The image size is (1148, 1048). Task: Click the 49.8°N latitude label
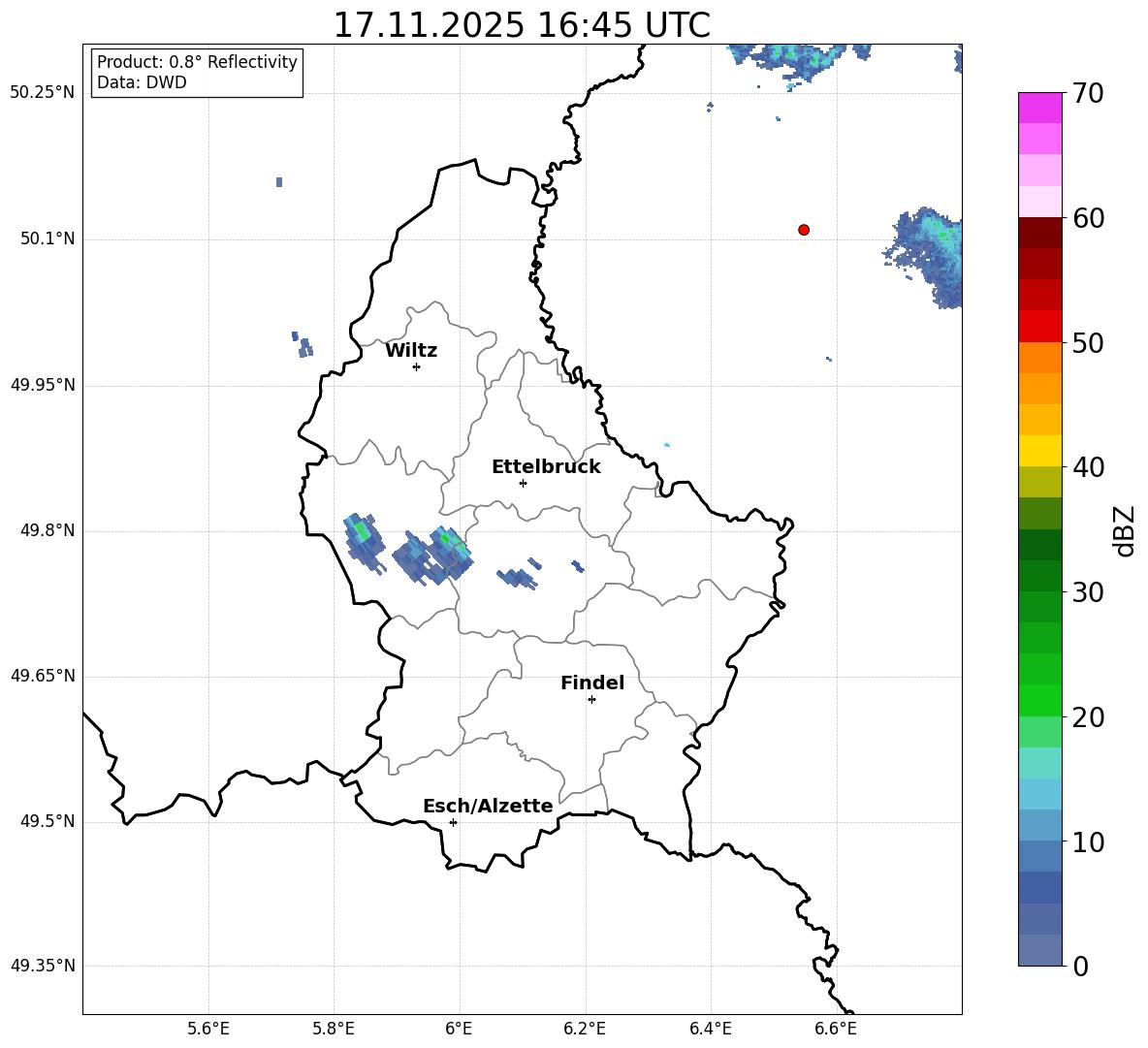pyautogui.click(x=48, y=530)
